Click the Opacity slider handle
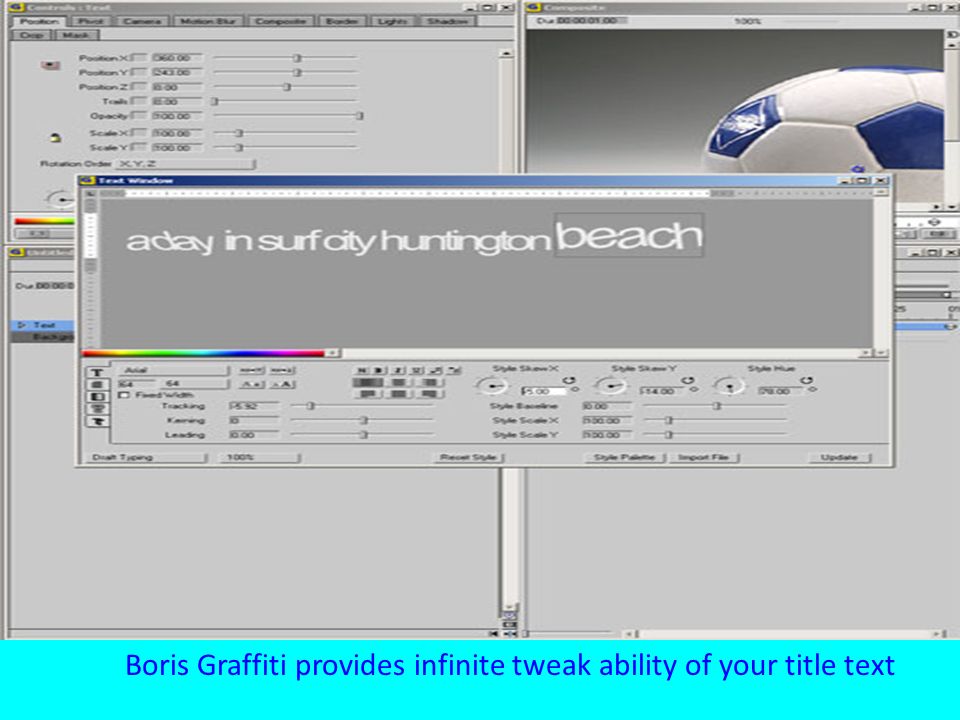 pos(360,116)
